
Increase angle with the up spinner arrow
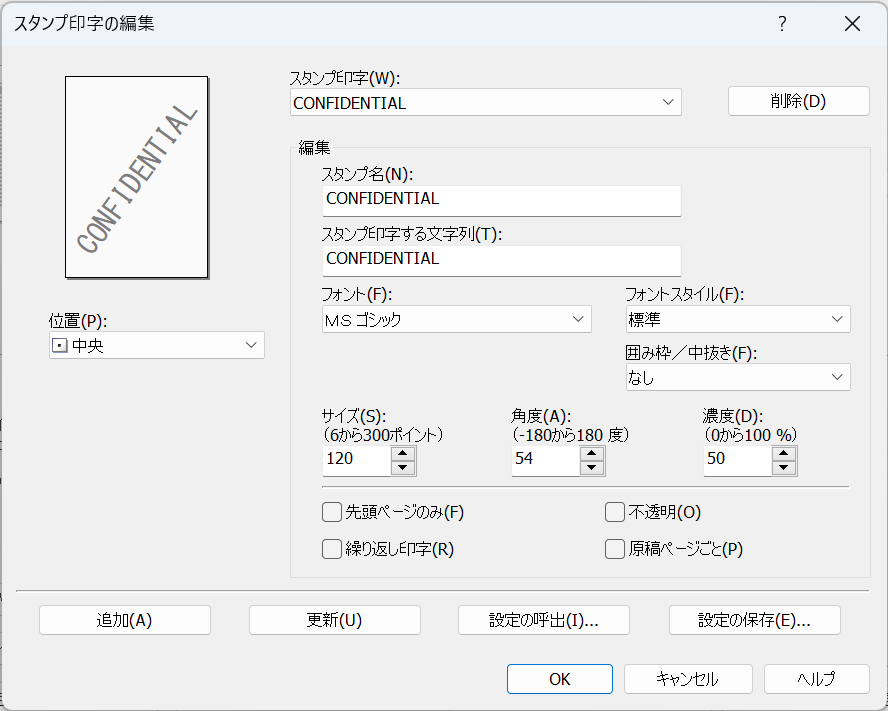click(x=593, y=453)
